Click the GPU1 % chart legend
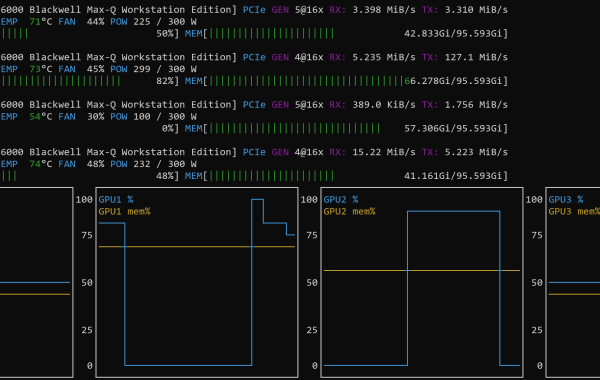Viewport: 600px width, 380px height. (x=116, y=199)
